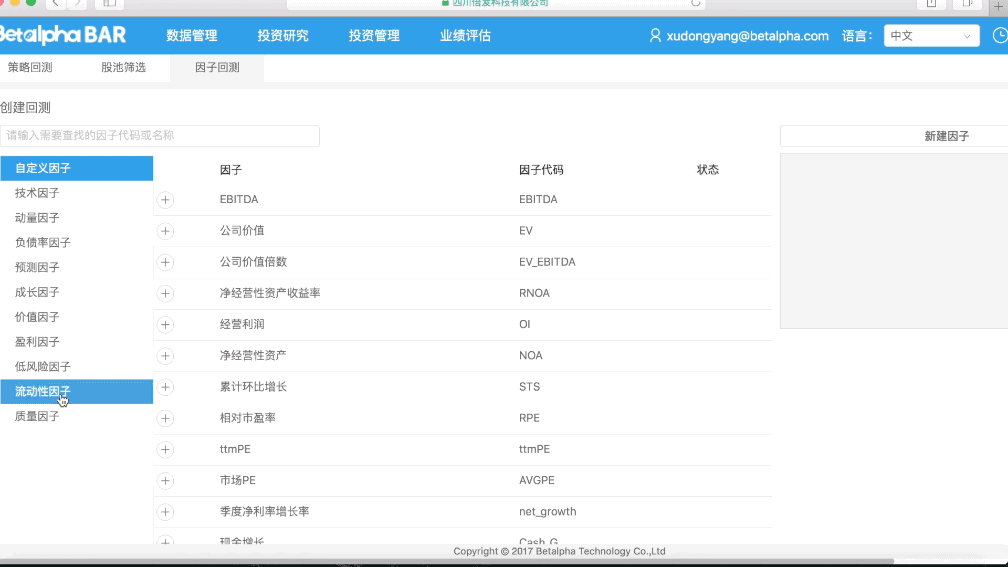The width and height of the screenshot is (1008, 567).
Task: Add the 公司价值 factor via plus icon
Action: [x=166, y=231]
